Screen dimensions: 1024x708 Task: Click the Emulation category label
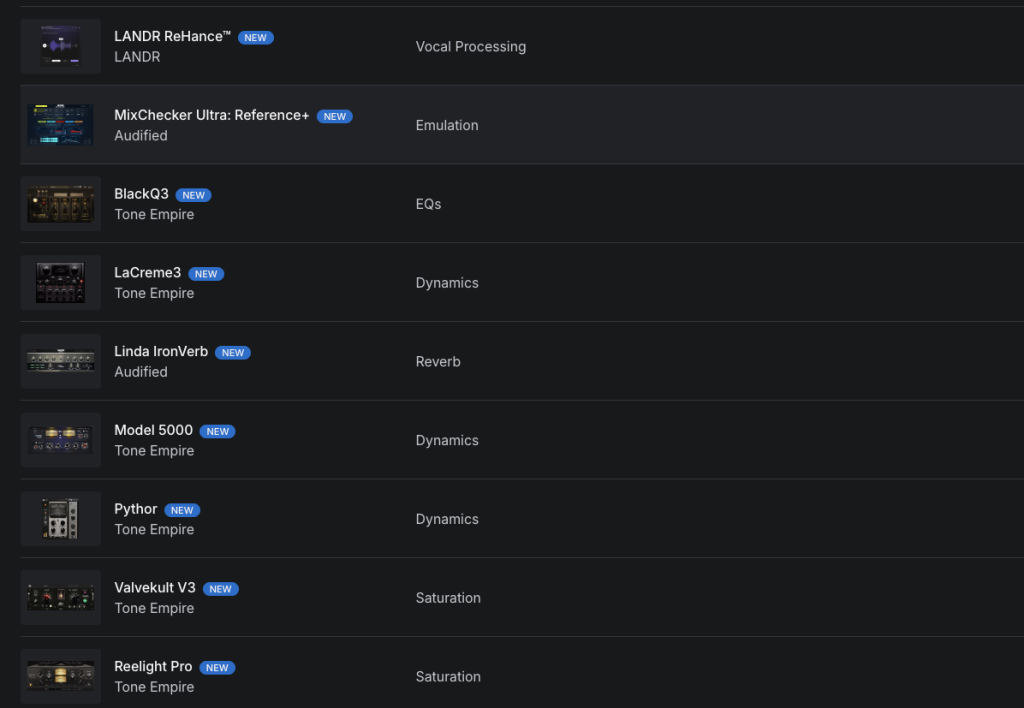pyautogui.click(x=447, y=125)
